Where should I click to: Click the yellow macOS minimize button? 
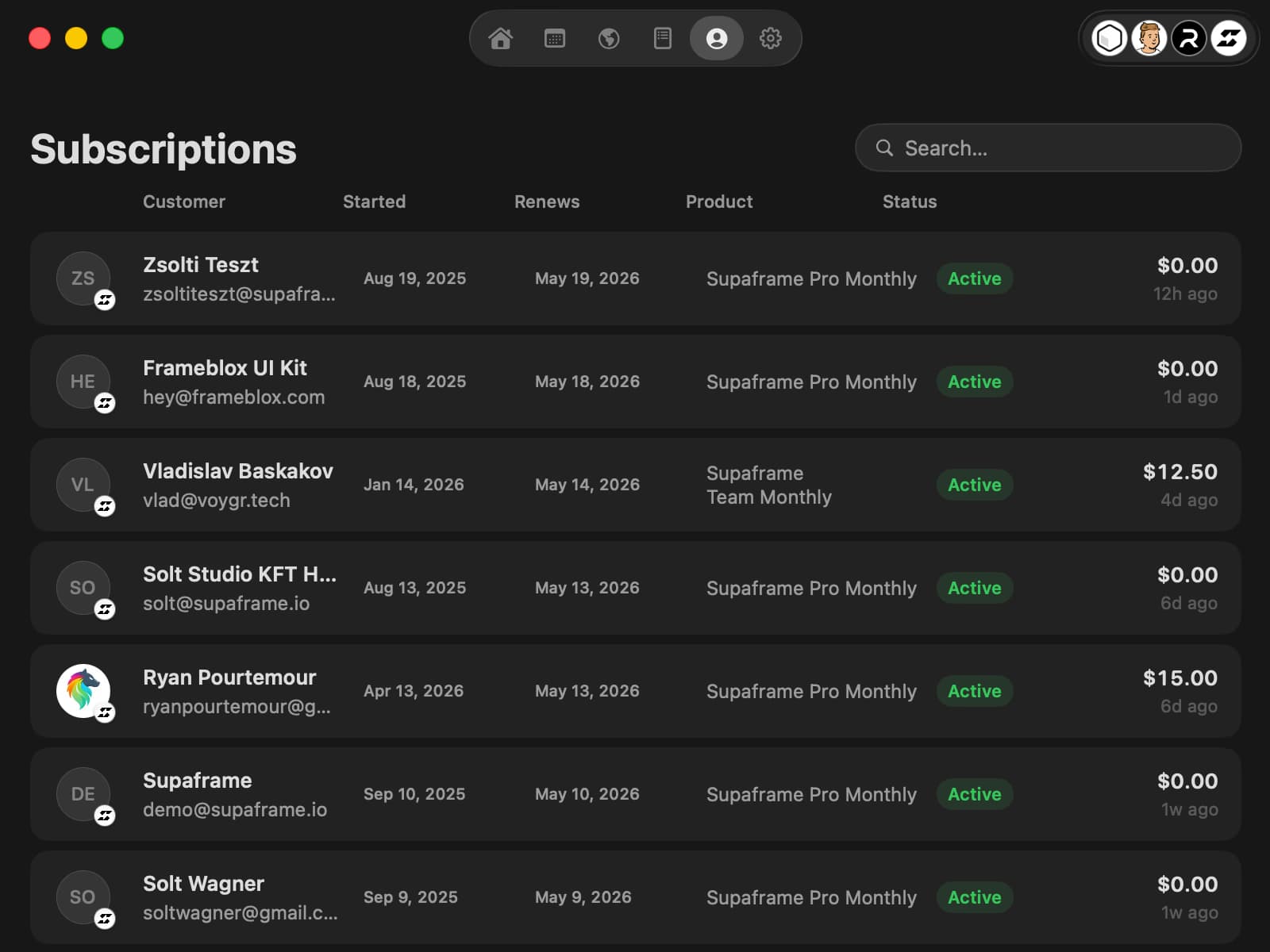pyautogui.click(x=76, y=38)
